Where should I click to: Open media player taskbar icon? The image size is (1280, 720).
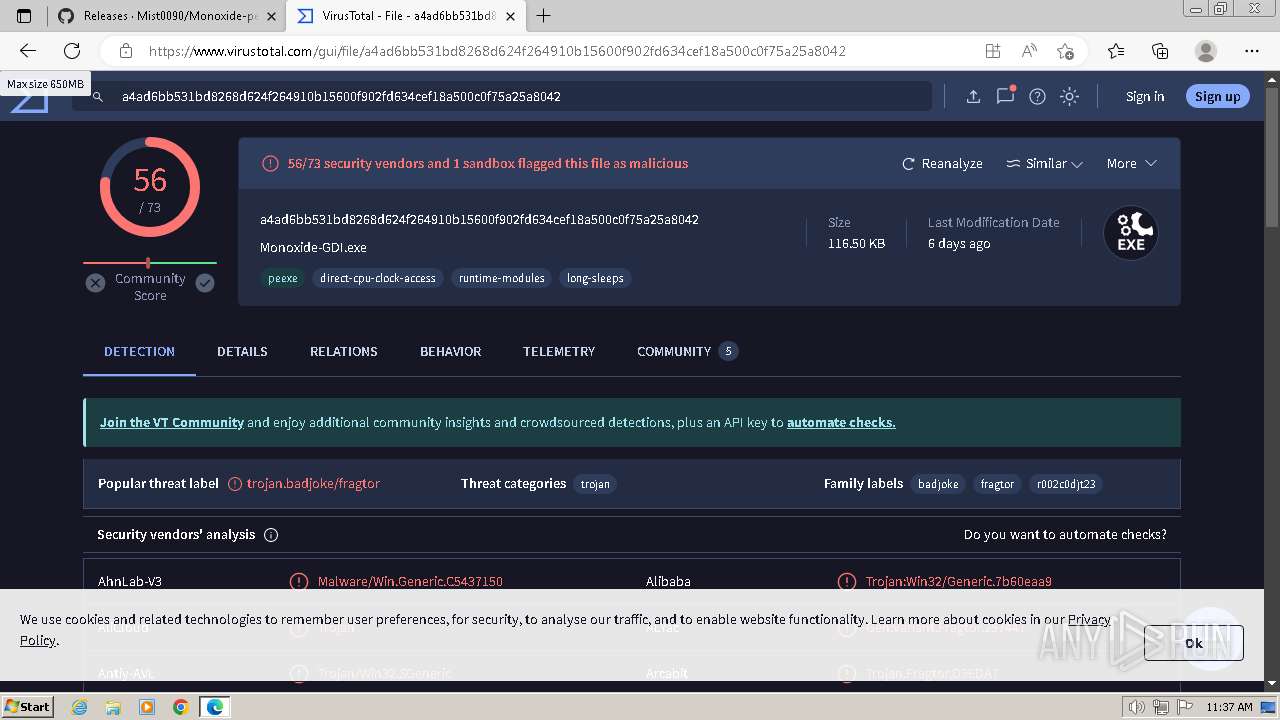coord(147,707)
